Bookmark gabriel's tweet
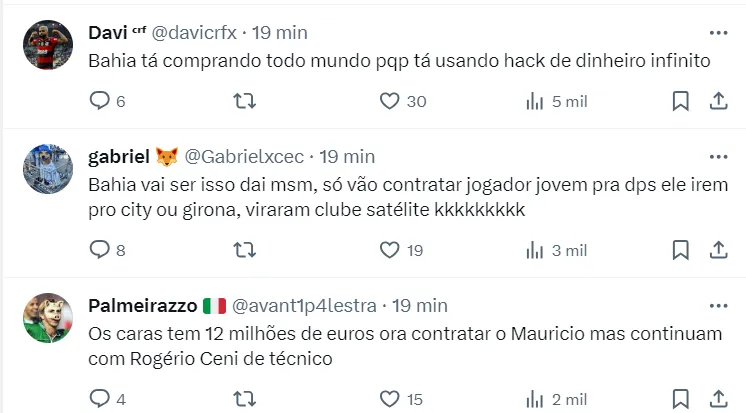Screen dimensions: 746x413 [680, 250]
